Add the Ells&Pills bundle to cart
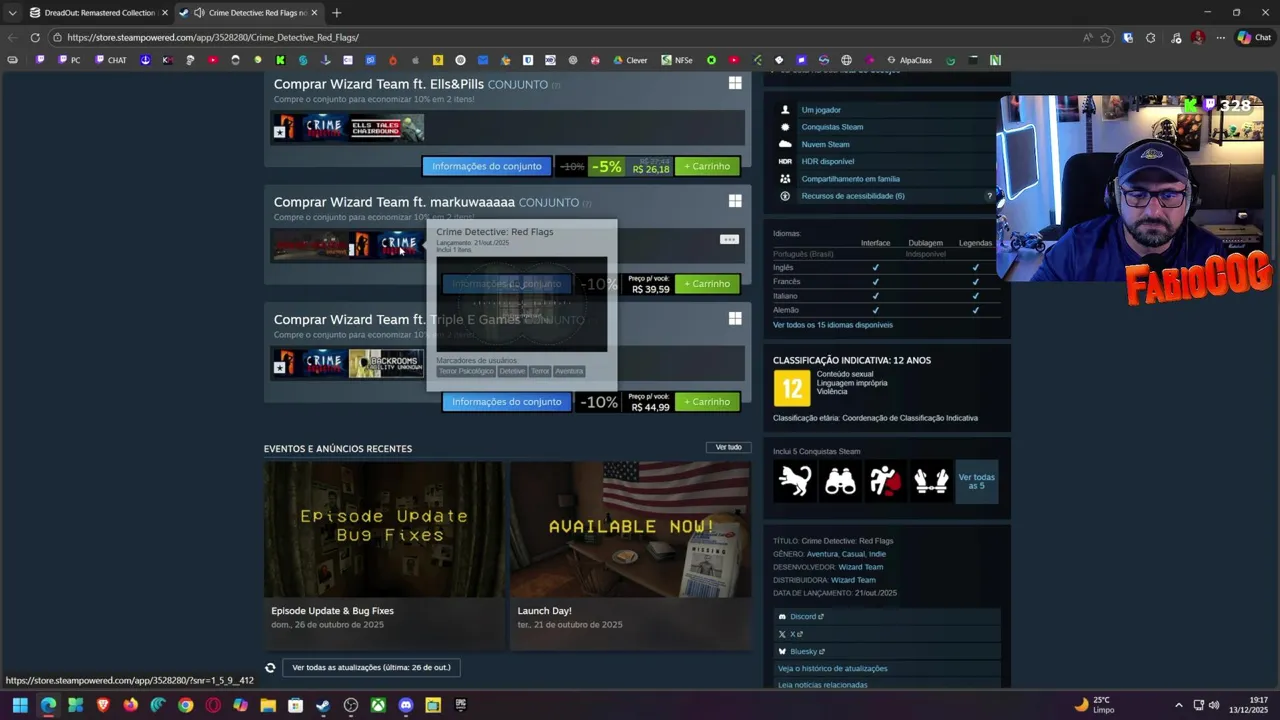1280x720 pixels. click(x=707, y=166)
